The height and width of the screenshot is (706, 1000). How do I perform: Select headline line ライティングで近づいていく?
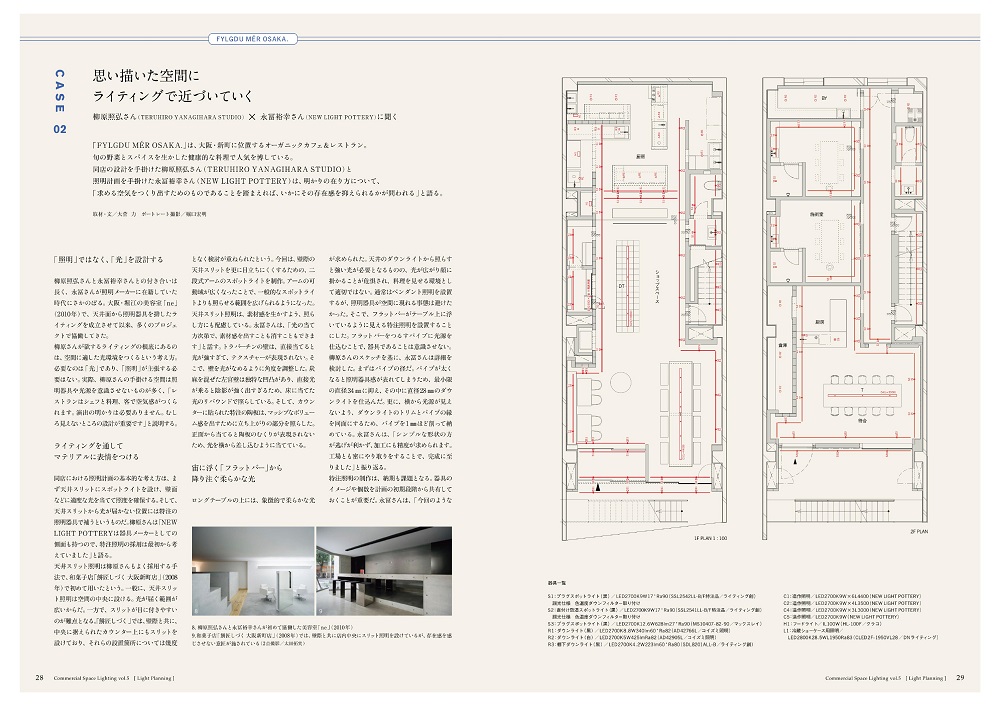click(x=173, y=96)
